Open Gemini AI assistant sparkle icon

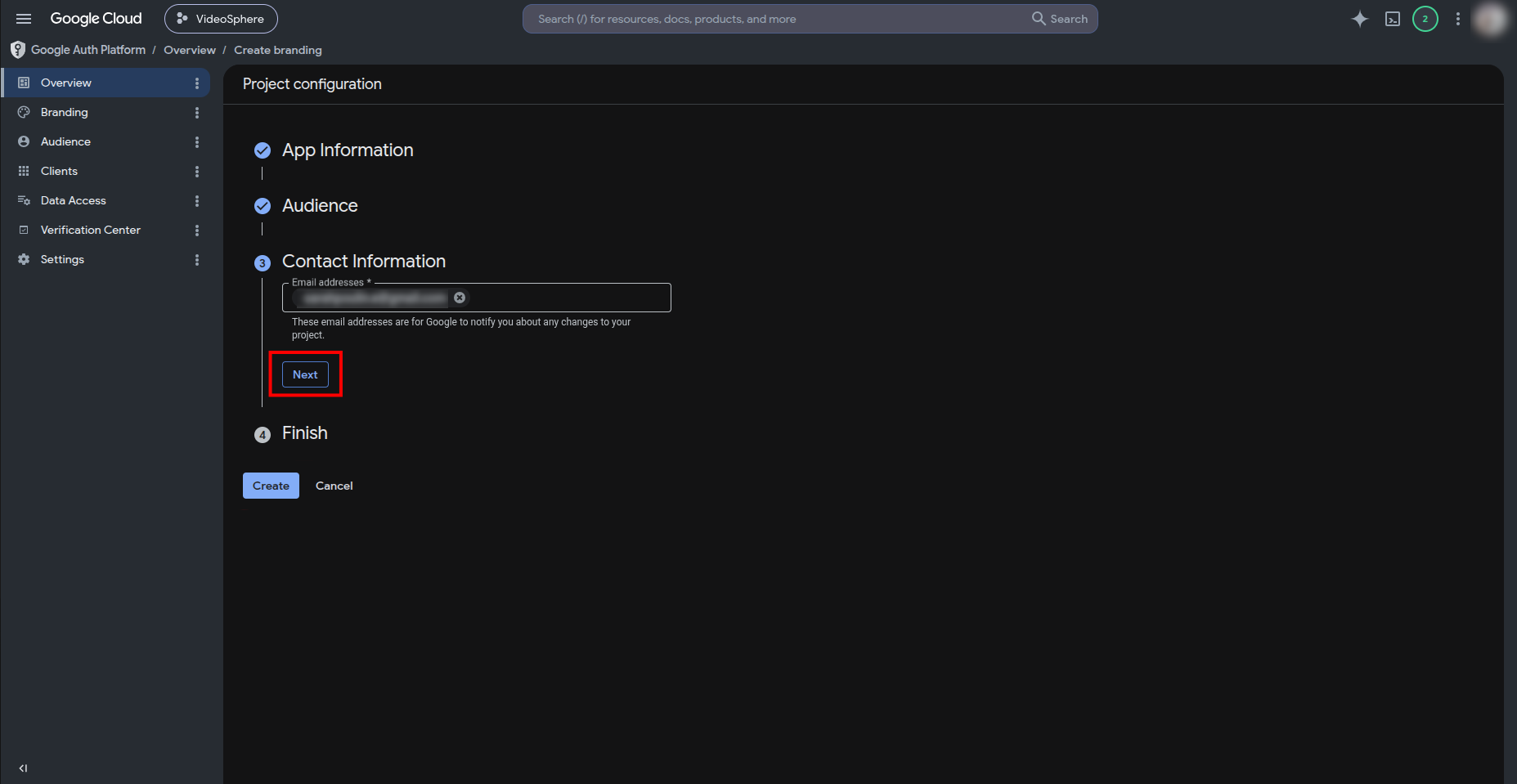(1359, 19)
